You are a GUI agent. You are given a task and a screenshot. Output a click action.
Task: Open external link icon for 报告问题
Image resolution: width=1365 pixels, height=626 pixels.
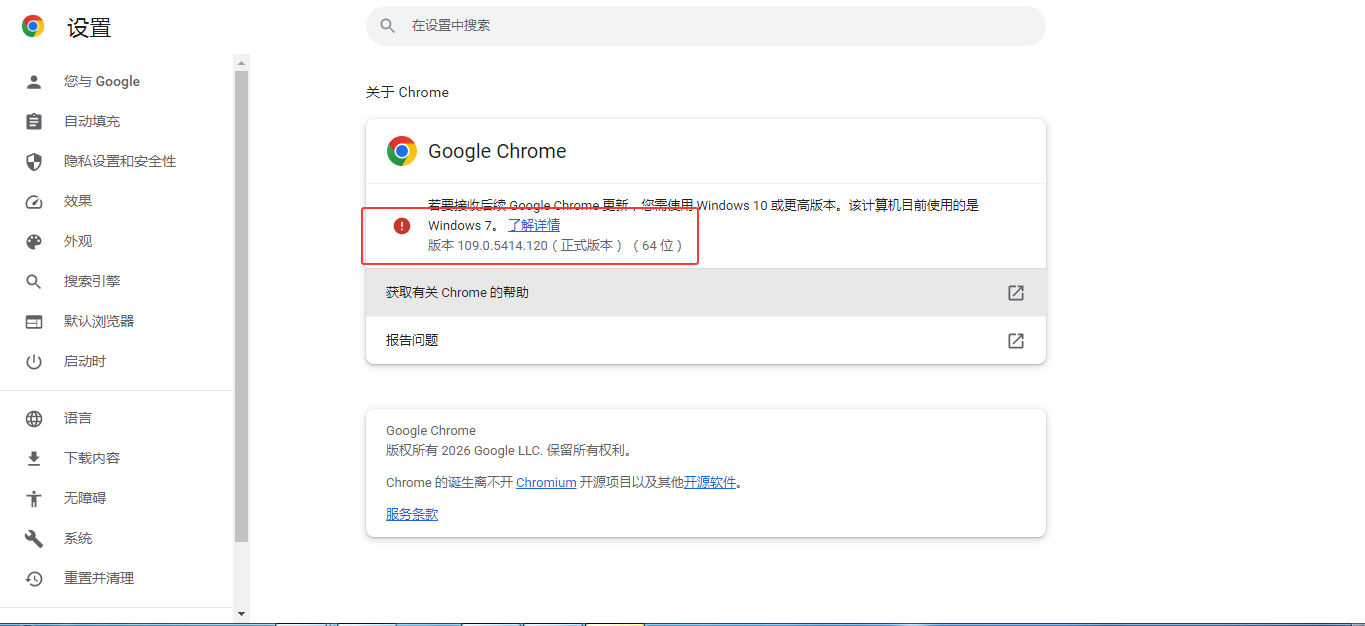(1016, 341)
